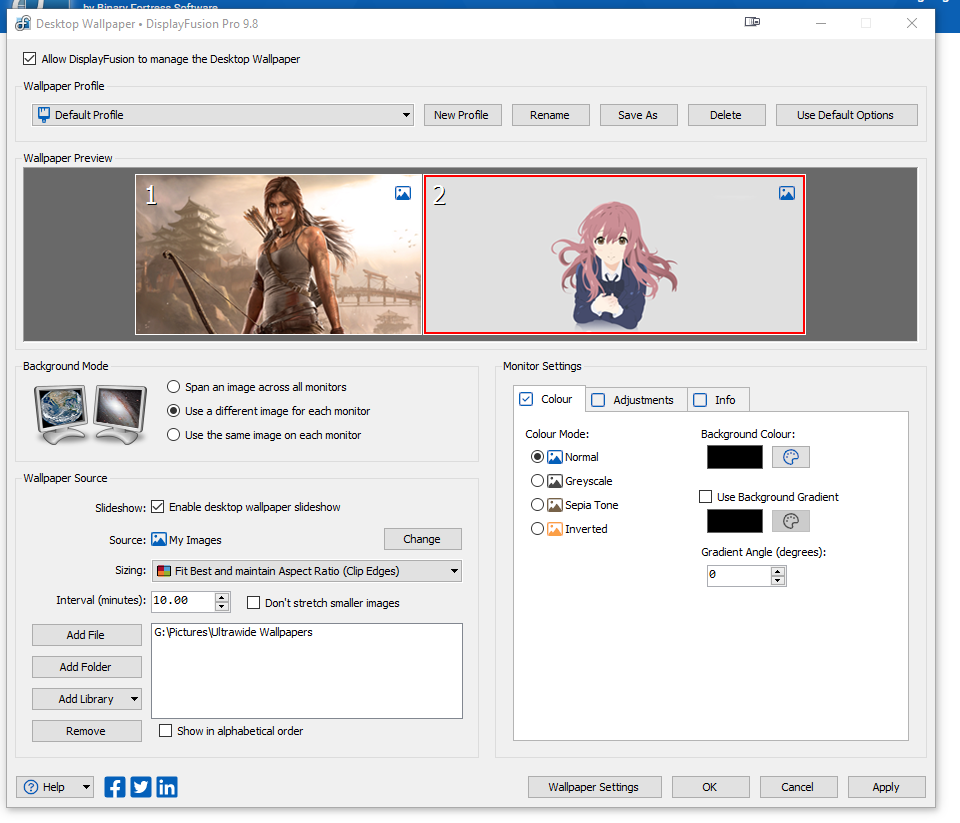Open Background Colour palette picker
The width and height of the screenshot is (960, 823).
(790, 457)
